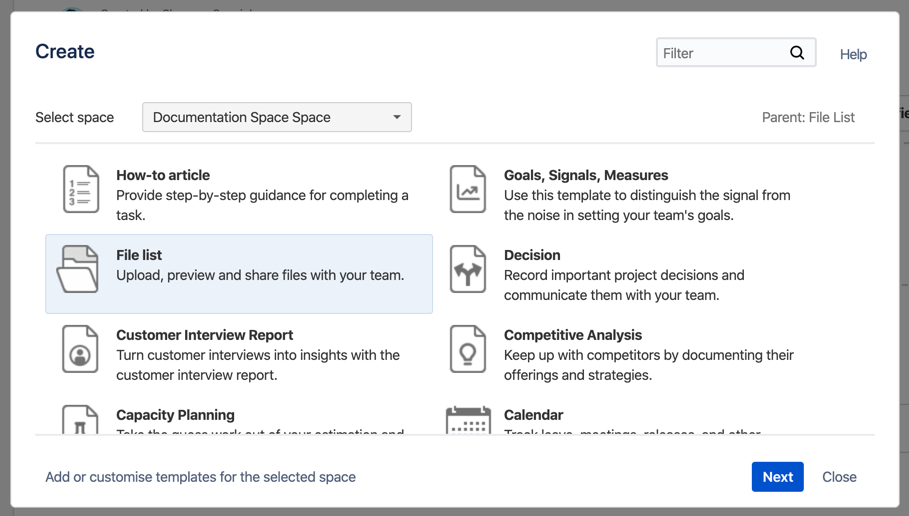Close the Create dialog via Close link
The image size is (909, 516).
pyautogui.click(x=839, y=477)
